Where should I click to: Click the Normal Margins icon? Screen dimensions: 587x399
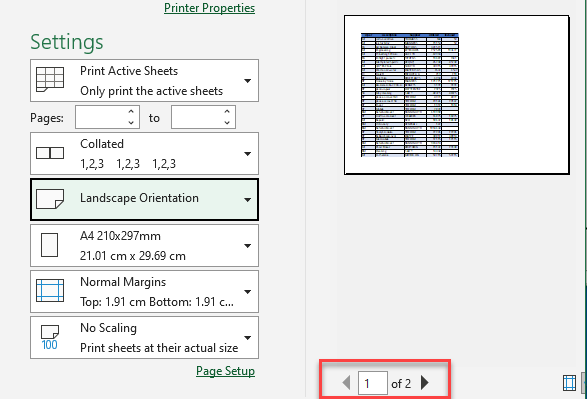50,290
